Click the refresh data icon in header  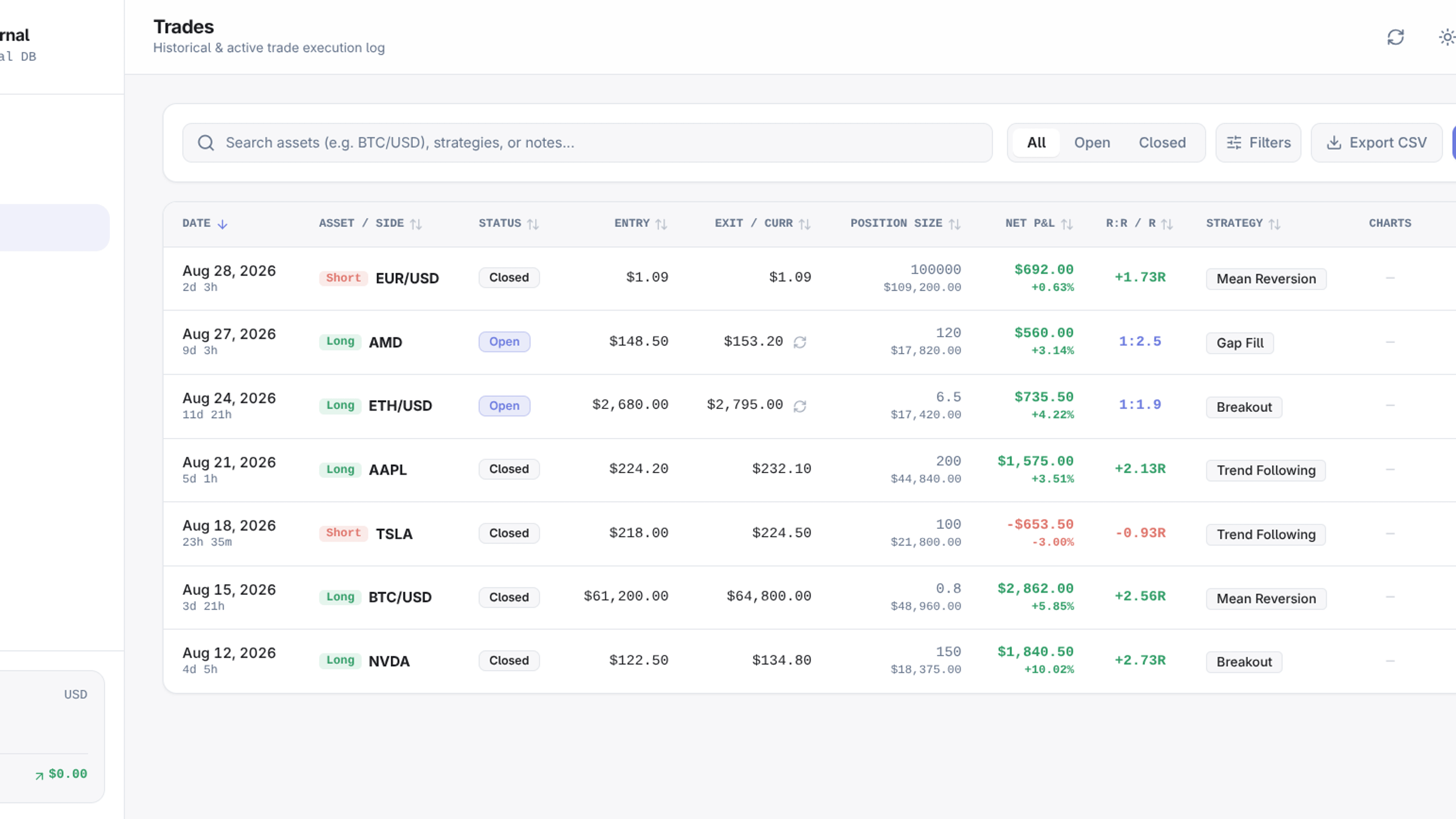click(1395, 38)
